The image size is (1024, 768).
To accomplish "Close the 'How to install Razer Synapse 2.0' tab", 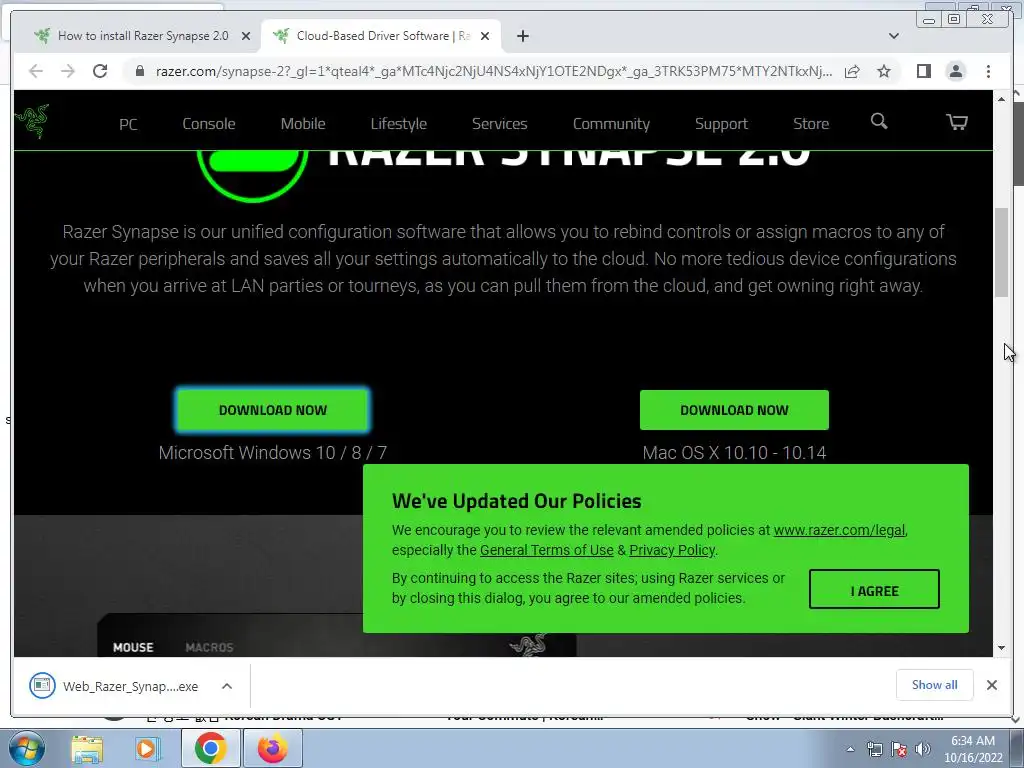I will (x=246, y=36).
